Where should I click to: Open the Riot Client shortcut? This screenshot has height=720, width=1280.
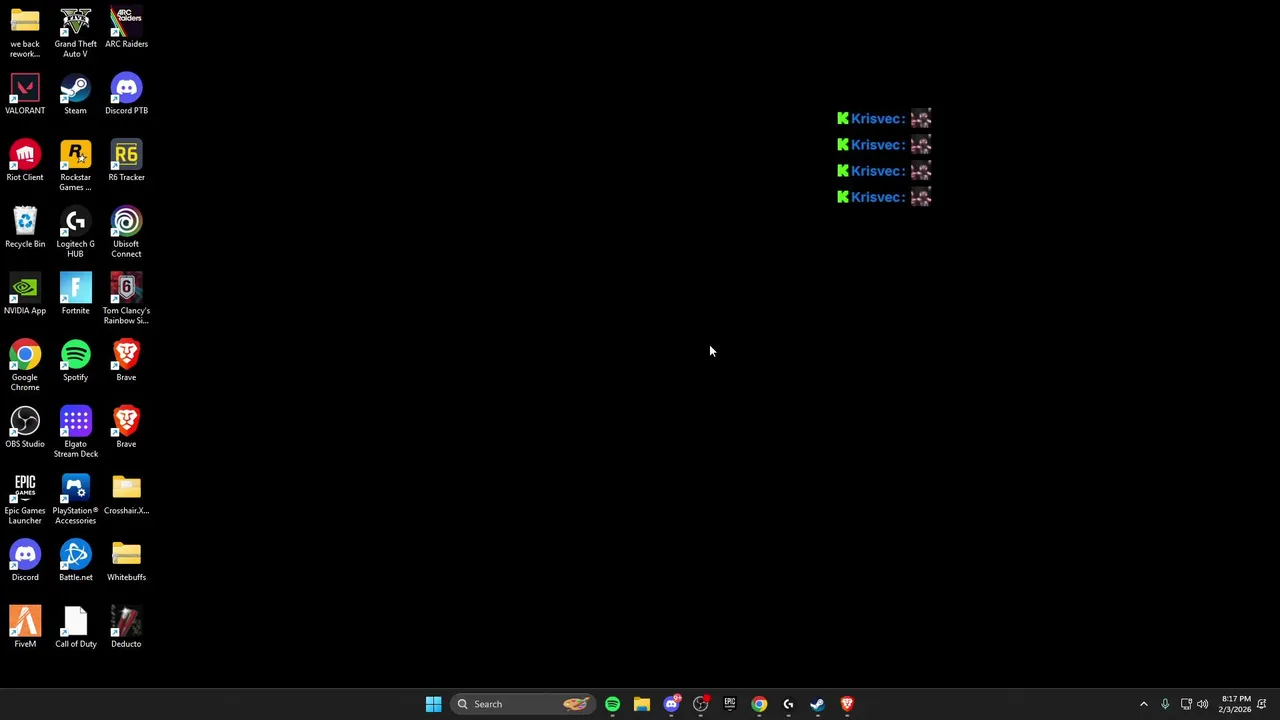[25, 161]
